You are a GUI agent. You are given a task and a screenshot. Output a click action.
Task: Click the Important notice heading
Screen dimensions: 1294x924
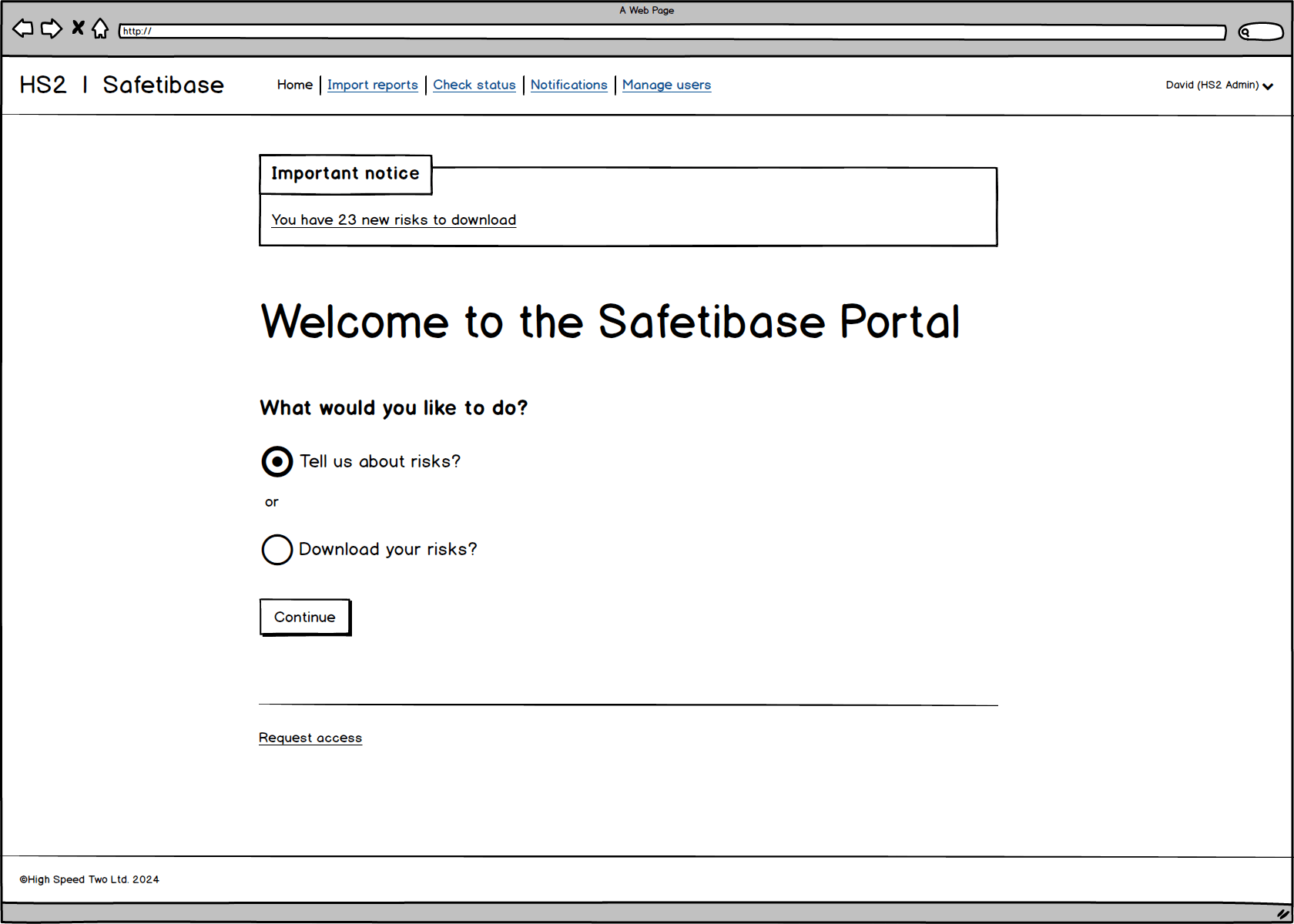(x=345, y=174)
